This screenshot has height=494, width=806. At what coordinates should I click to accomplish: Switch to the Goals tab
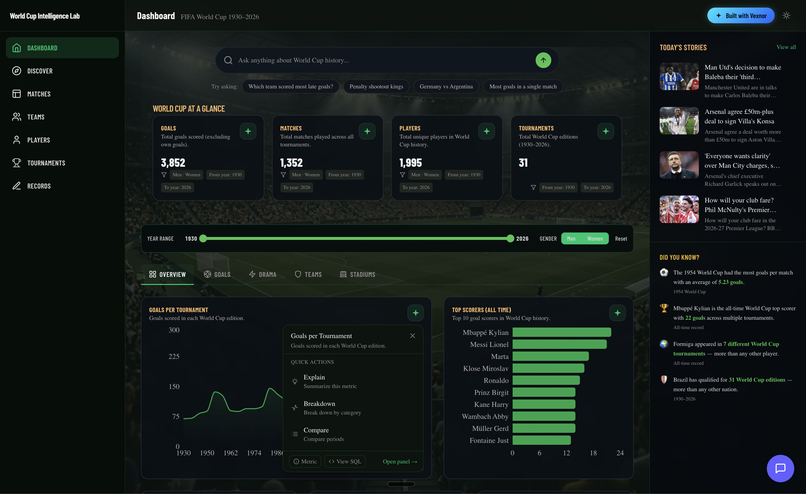point(217,275)
